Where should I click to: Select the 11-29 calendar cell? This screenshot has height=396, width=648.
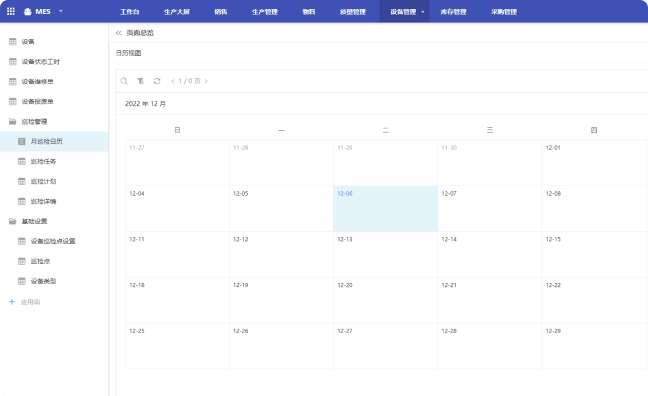(x=386, y=162)
